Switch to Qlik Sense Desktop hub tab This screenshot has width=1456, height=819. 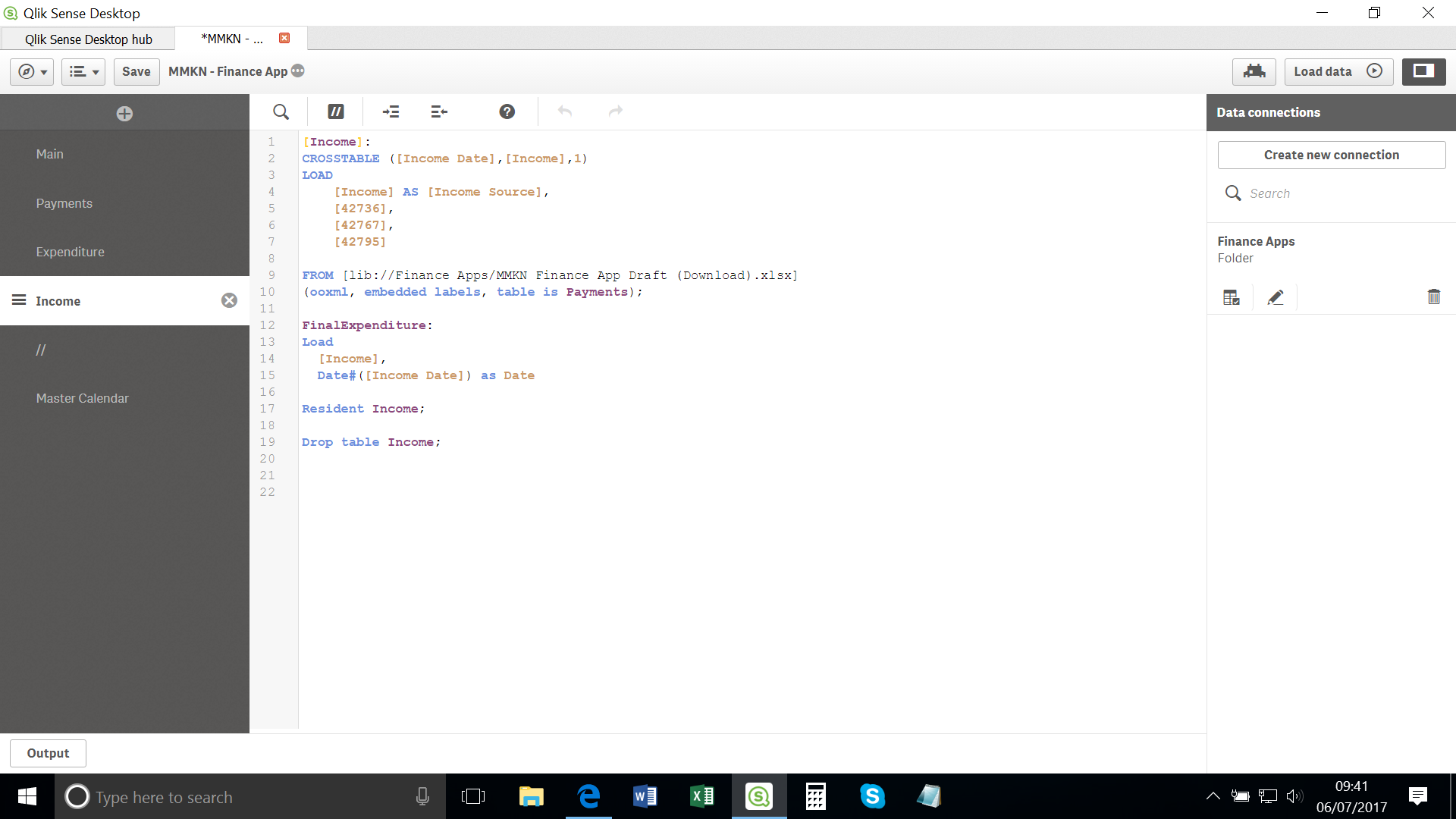pyautogui.click(x=88, y=39)
